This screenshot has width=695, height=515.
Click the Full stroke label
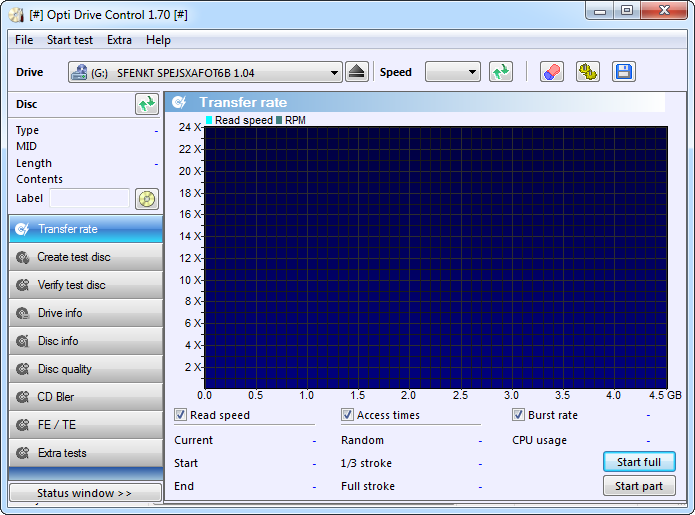(x=368, y=486)
